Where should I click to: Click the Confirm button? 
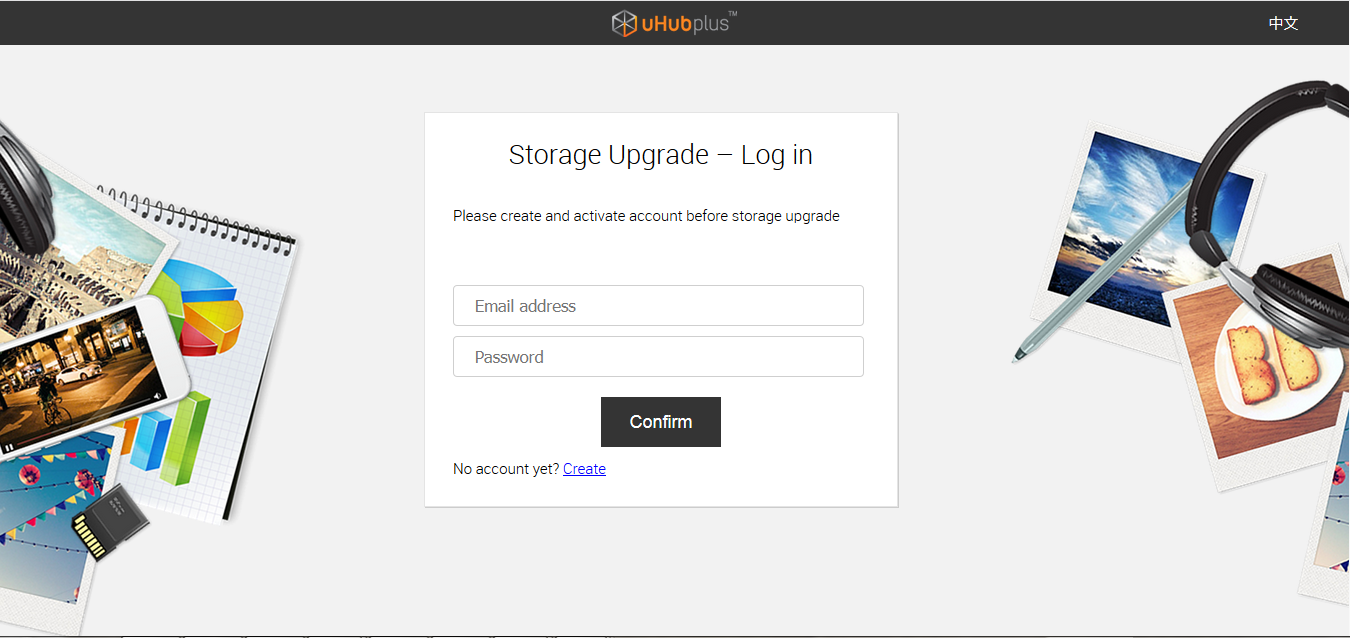(661, 422)
